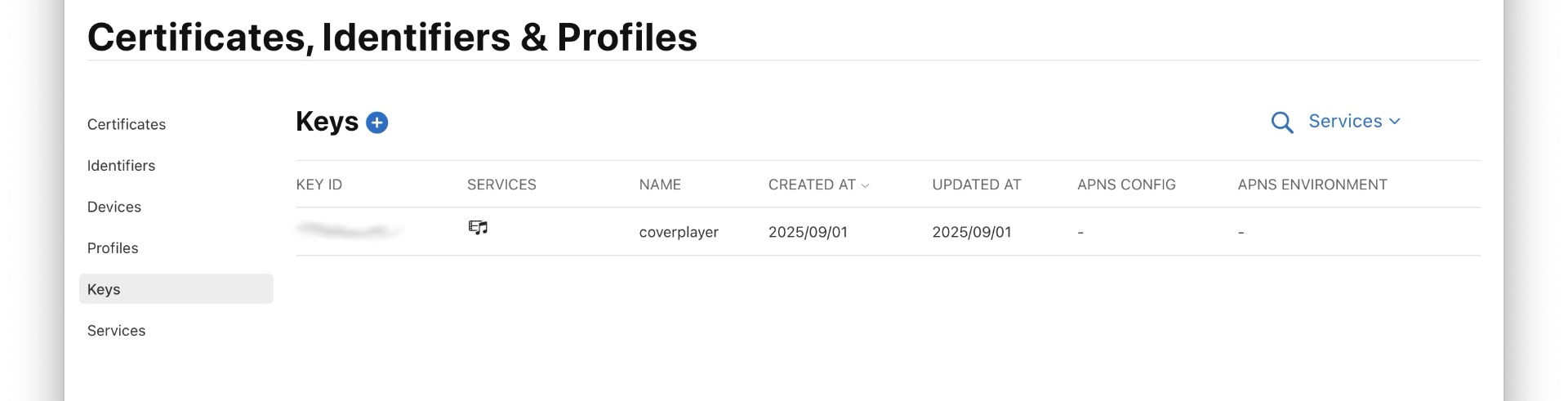Click the Name column header
The width and height of the screenshot is (1568, 401).
click(660, 185)
